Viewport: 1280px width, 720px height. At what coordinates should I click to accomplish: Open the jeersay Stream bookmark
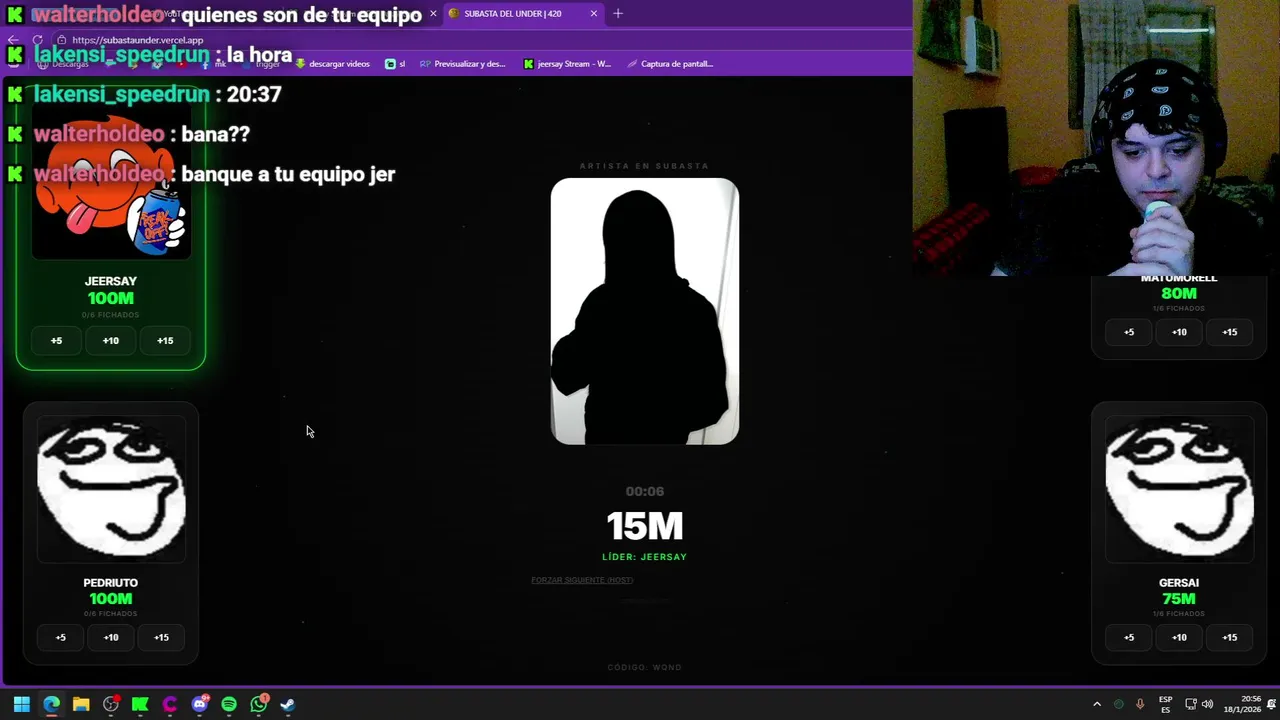coord(568,64)
